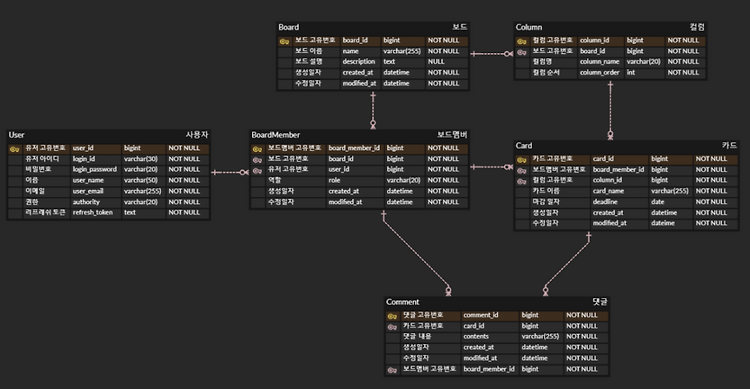Select user_name column in User table
750x389 pixels.
click(88, 180)
